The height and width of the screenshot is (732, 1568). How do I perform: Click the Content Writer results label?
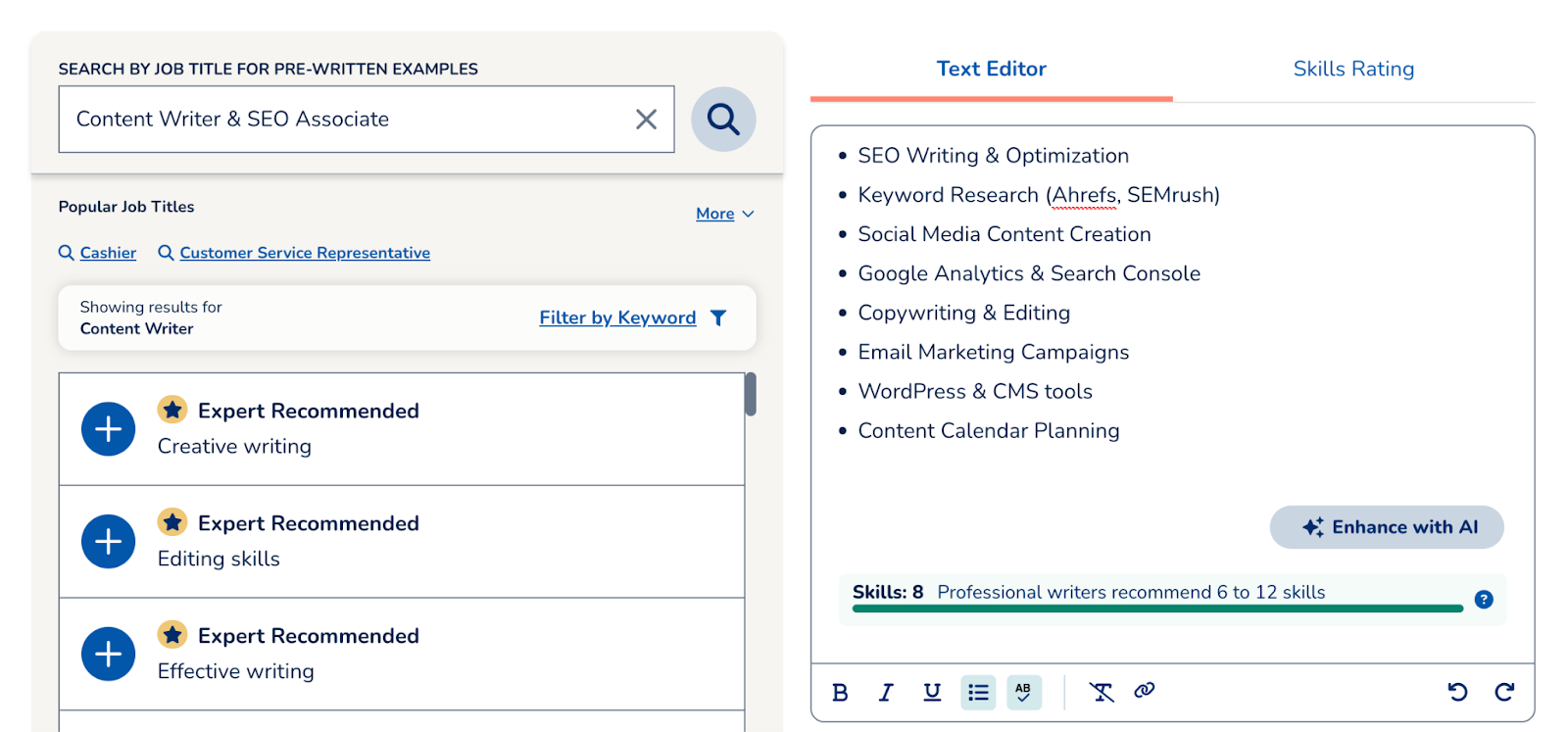(x=136, y=329)
